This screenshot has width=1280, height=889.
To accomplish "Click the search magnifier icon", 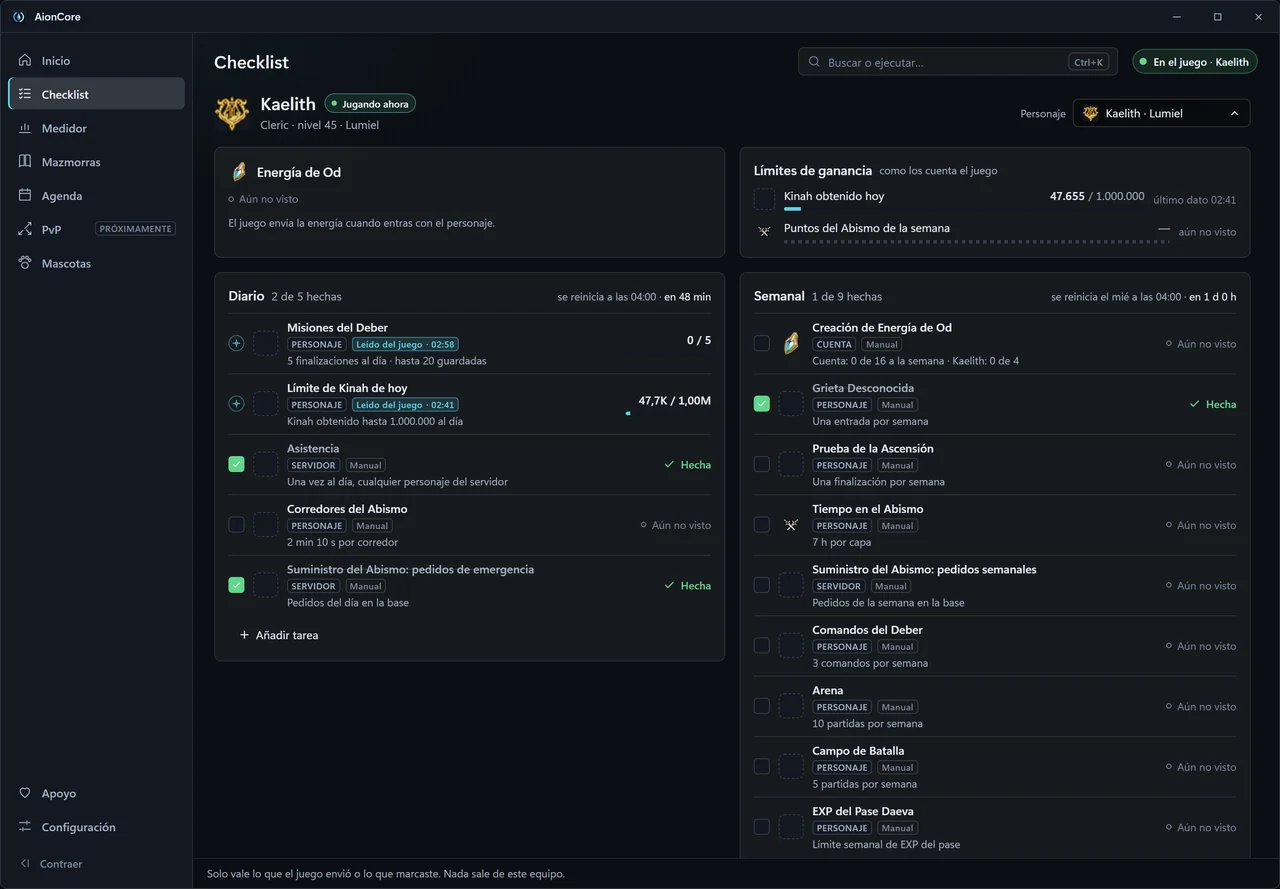I will [814, 62].
